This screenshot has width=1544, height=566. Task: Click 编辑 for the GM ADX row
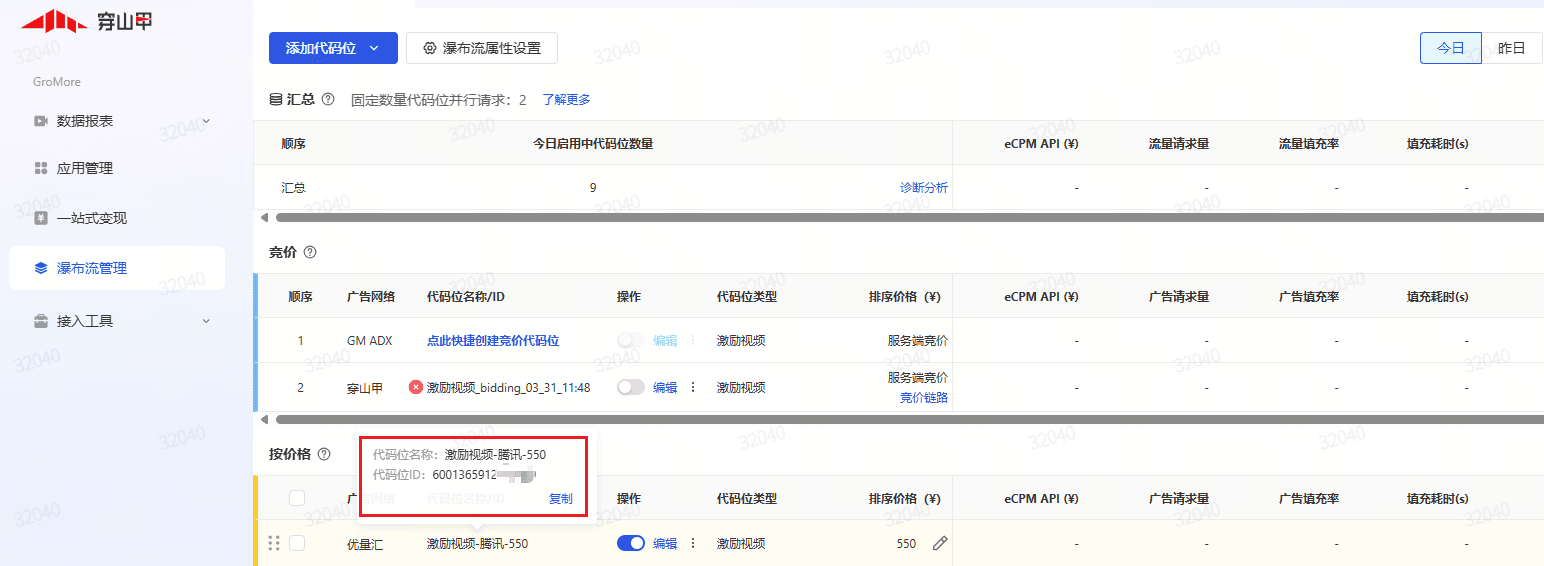[665, 341]
